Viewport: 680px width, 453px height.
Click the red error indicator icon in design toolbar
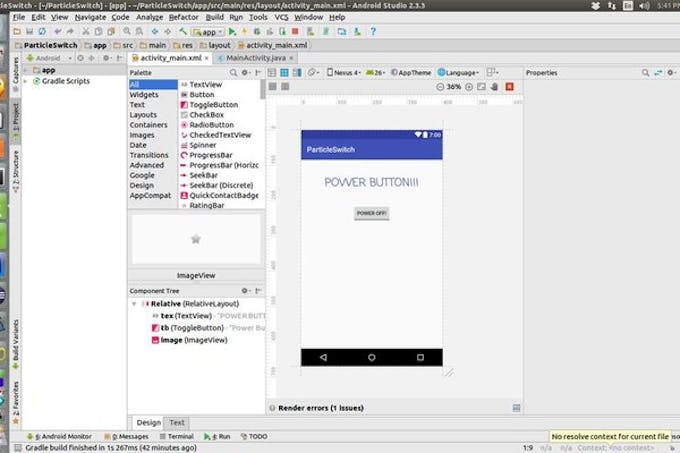coord(510,87)
